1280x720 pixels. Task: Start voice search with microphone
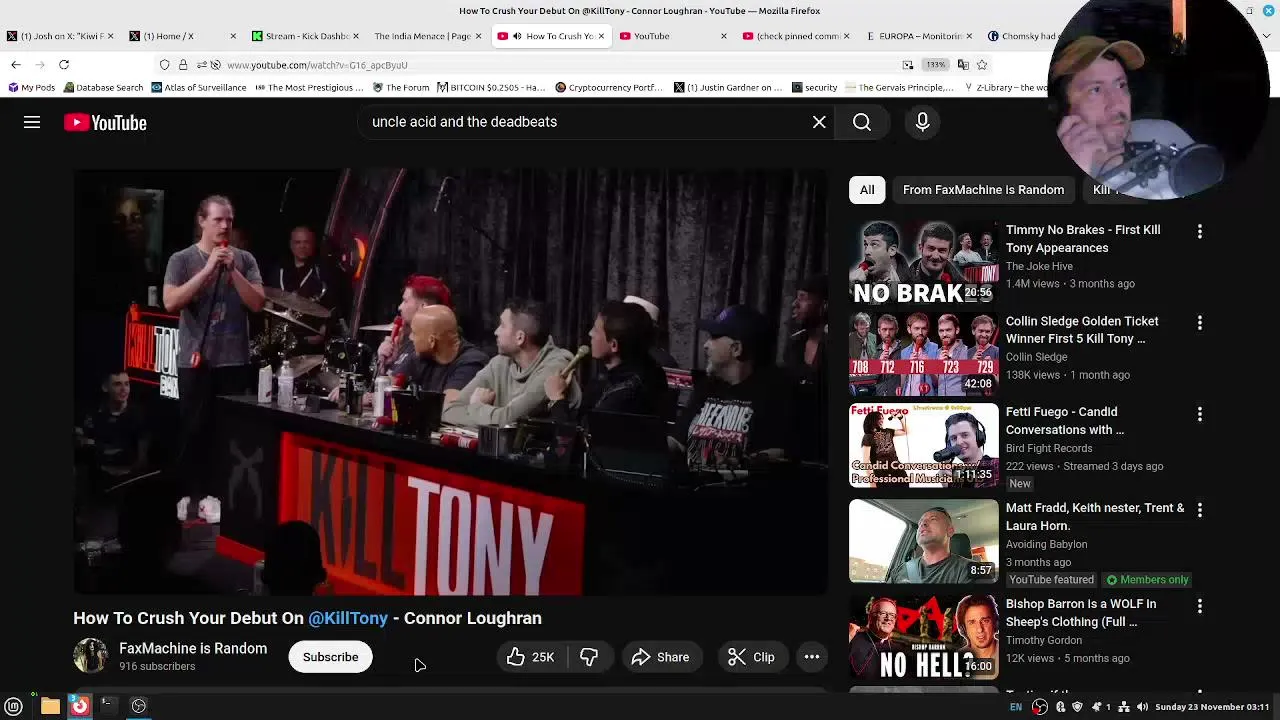click(x=922, y=122)
